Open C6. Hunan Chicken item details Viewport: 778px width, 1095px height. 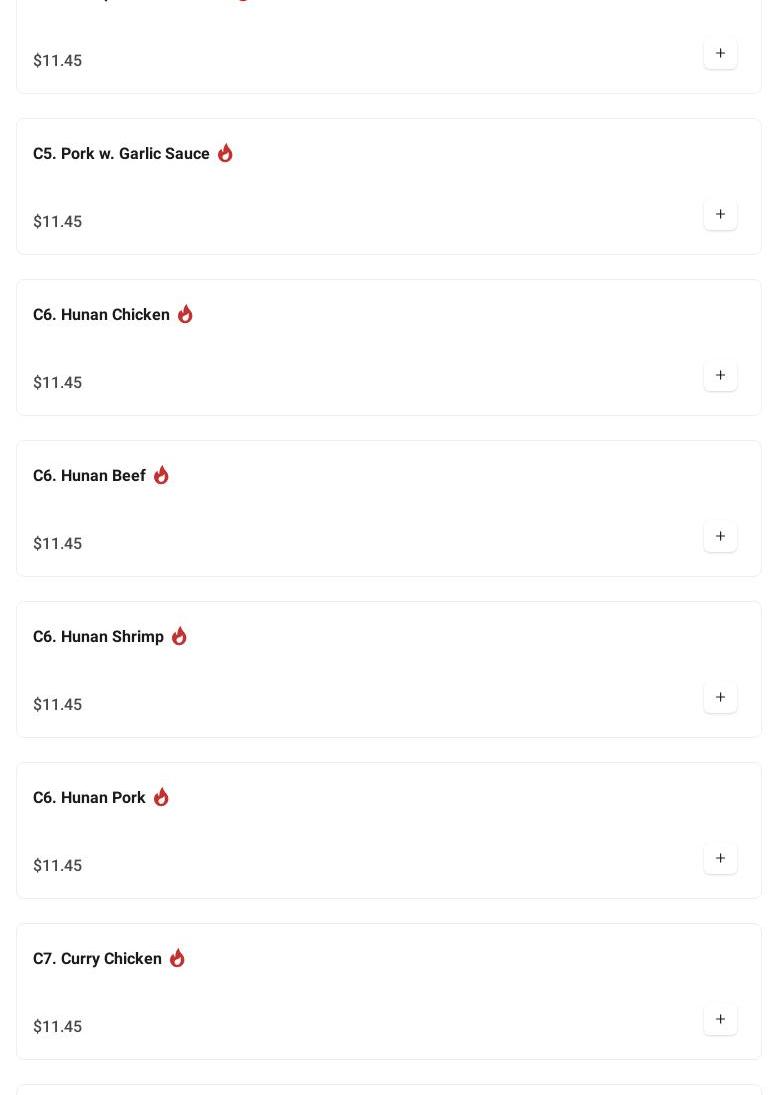101,315
